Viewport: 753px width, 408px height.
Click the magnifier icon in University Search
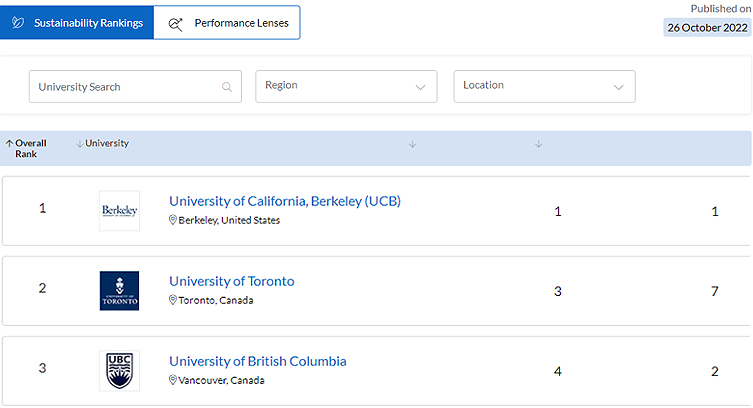pos(227,87)
